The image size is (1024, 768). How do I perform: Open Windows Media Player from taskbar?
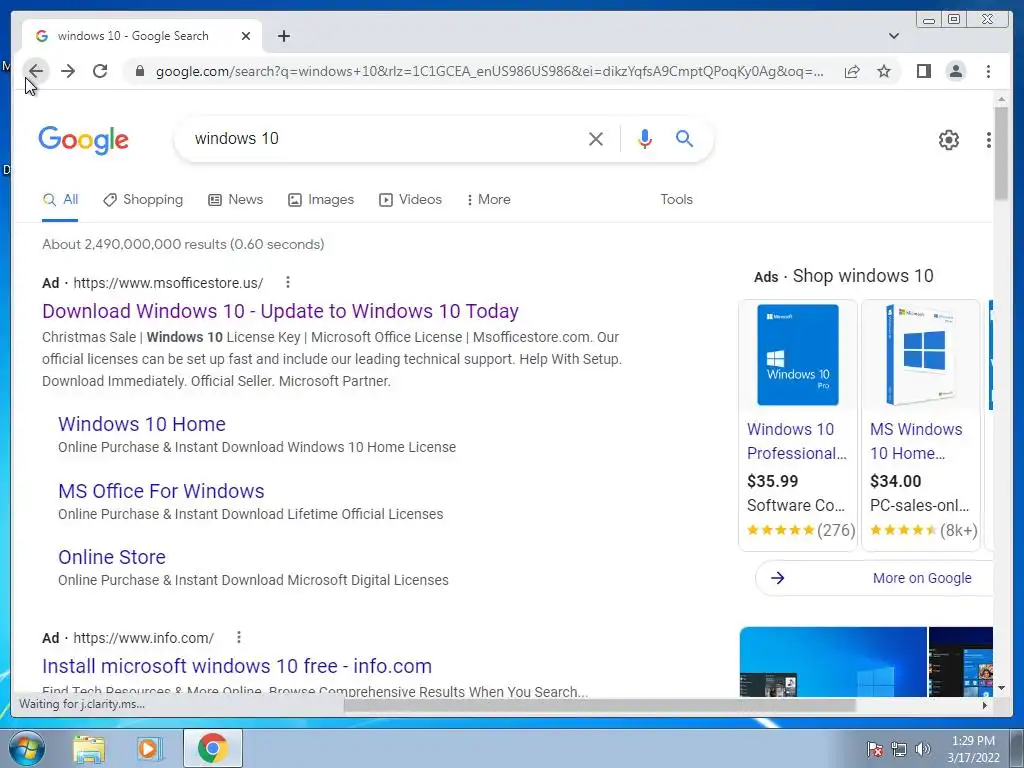[x=149, y=748]
